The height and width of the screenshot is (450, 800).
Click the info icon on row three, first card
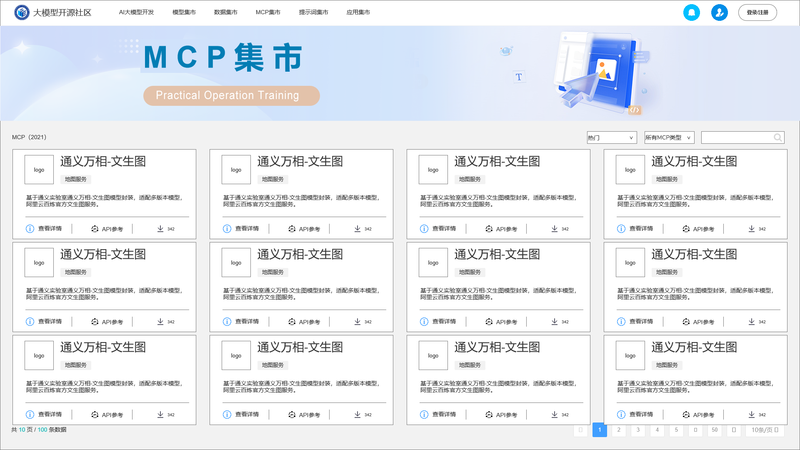click(30, 414)
